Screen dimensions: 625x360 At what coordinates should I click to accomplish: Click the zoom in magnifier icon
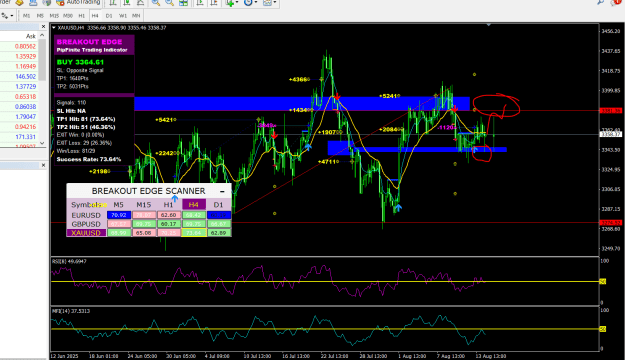156,3
